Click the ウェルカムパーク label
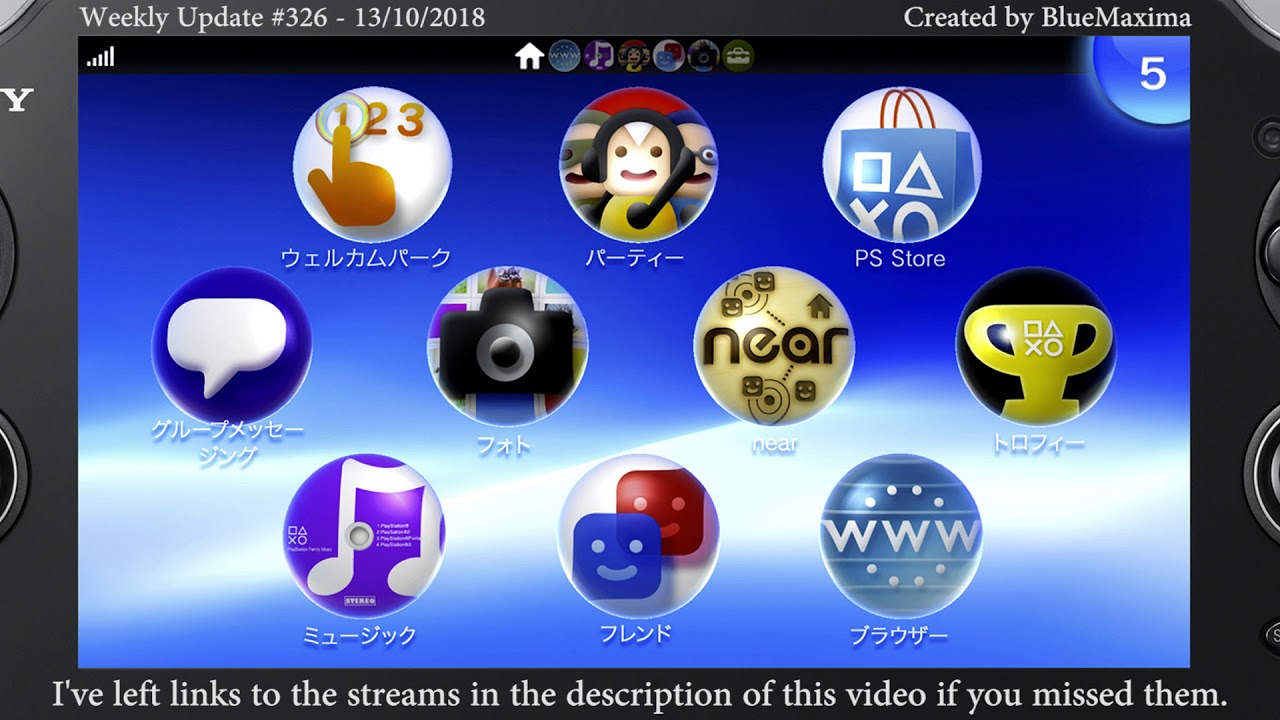 pos(366,258)
